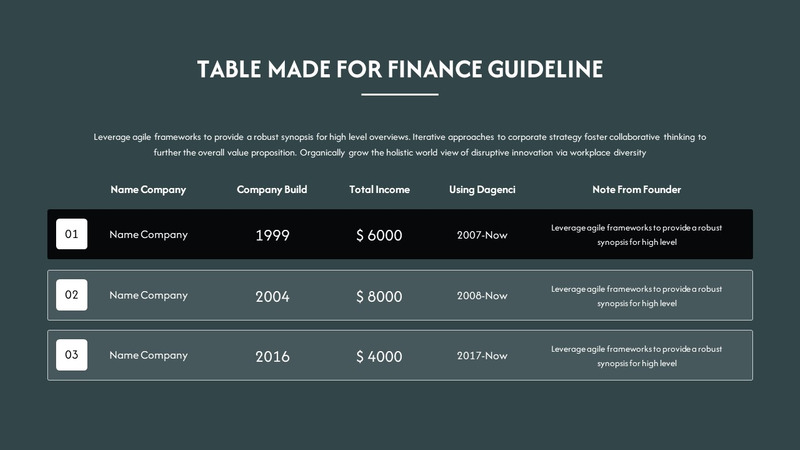
Task: Click the 02 number badge
Action: point(71,295)
